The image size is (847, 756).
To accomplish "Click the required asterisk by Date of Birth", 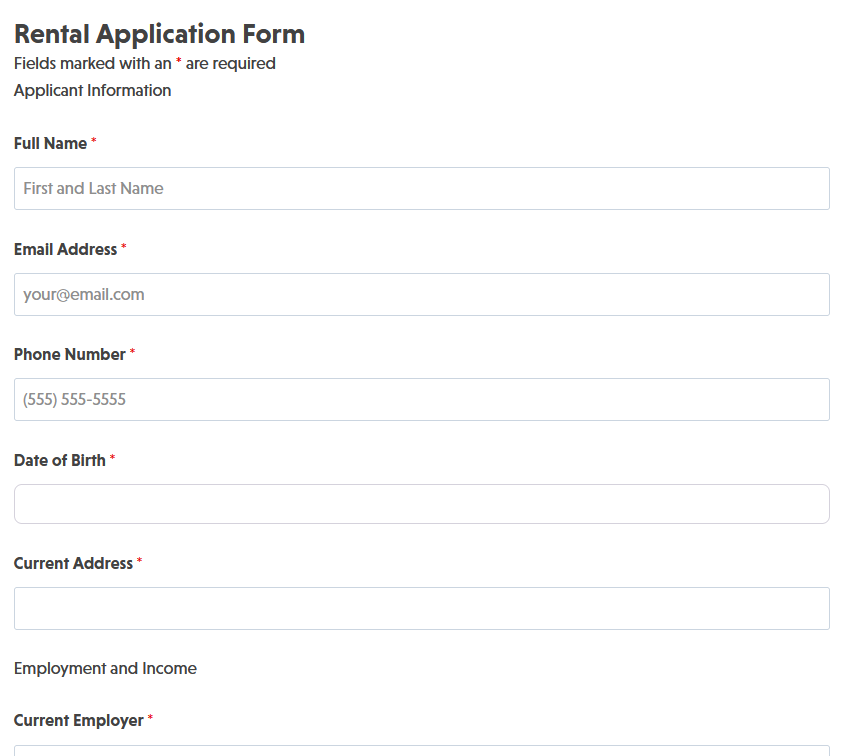I will click(x=113, y=460).
